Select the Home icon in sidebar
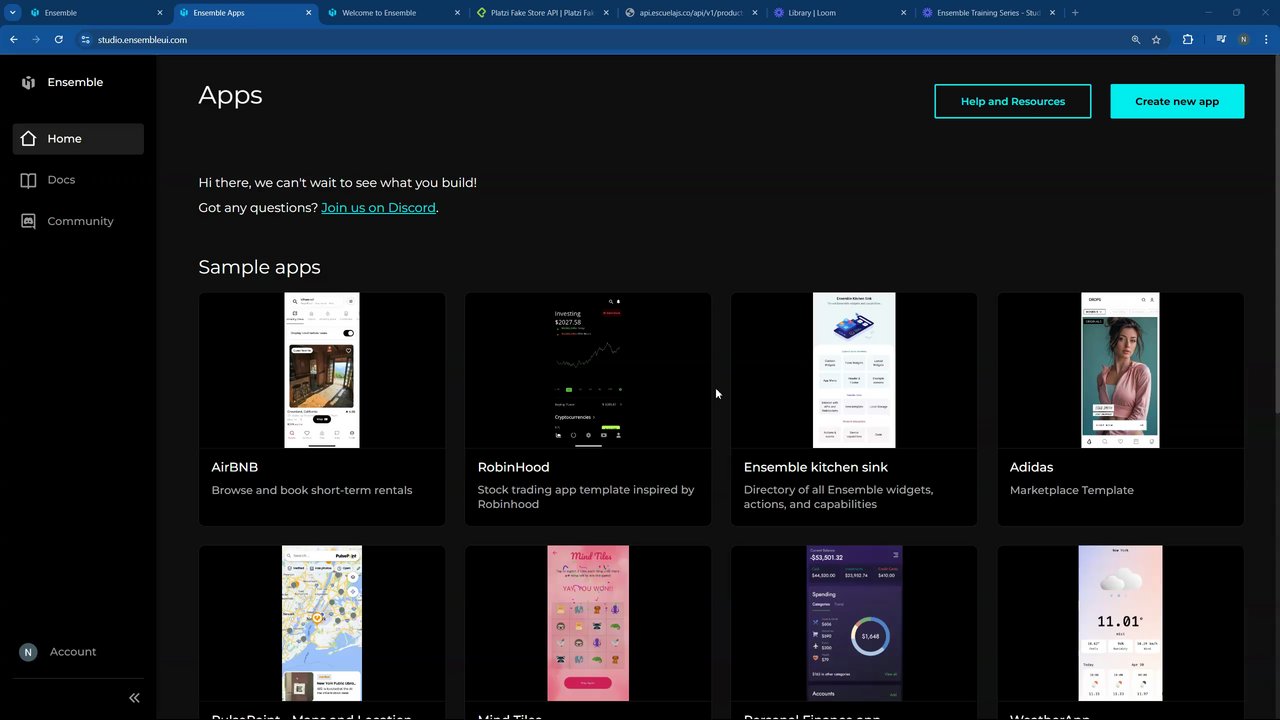 pyautogui.click(x=28, y=139)
